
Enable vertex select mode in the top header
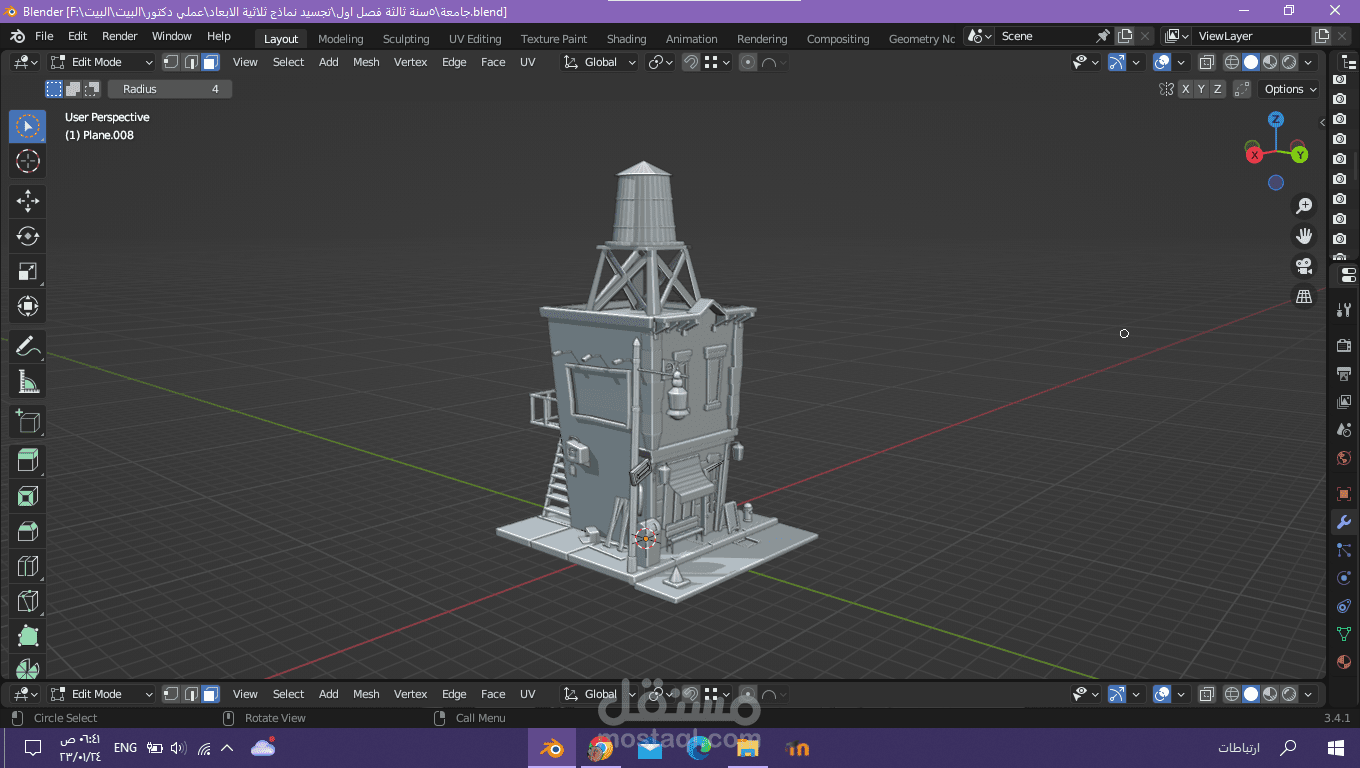coord(171,62)
